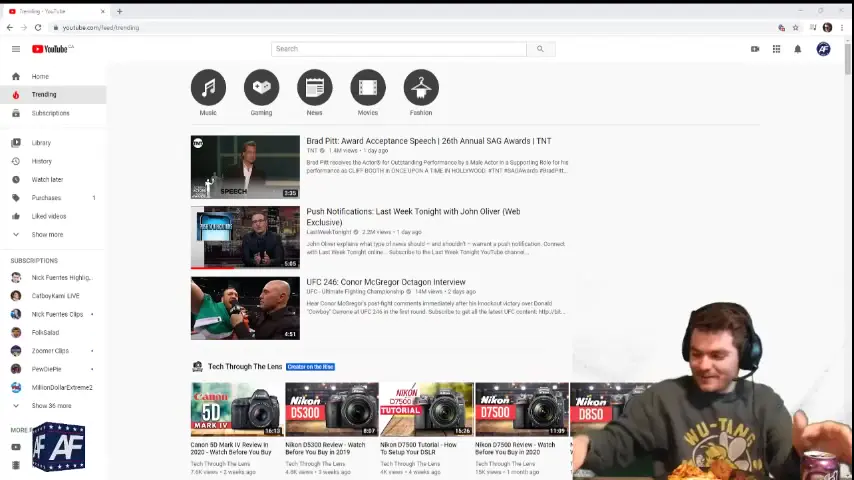Viewport: 854px width, 480px height.
Task: Click the search magnifier button
Action: point(540,49)
